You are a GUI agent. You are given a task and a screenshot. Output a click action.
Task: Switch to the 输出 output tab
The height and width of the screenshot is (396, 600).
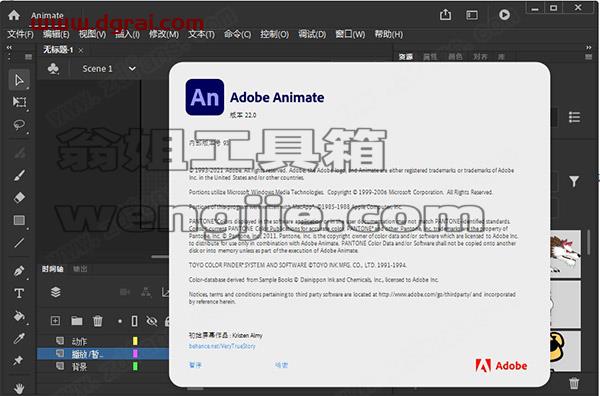click(80, 269)
